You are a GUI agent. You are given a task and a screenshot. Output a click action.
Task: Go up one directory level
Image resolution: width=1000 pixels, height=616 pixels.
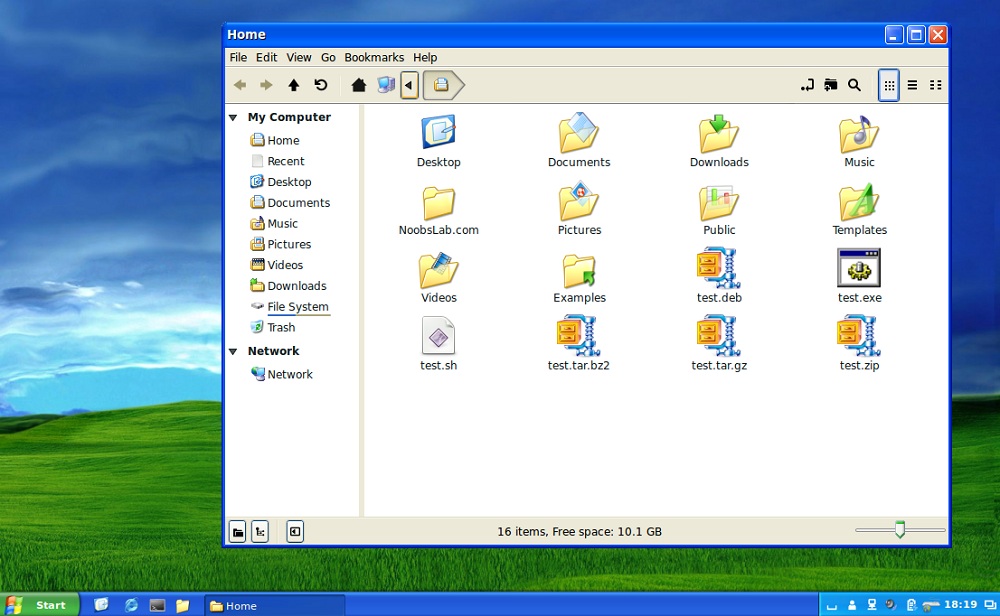click(x=292, y=85)
